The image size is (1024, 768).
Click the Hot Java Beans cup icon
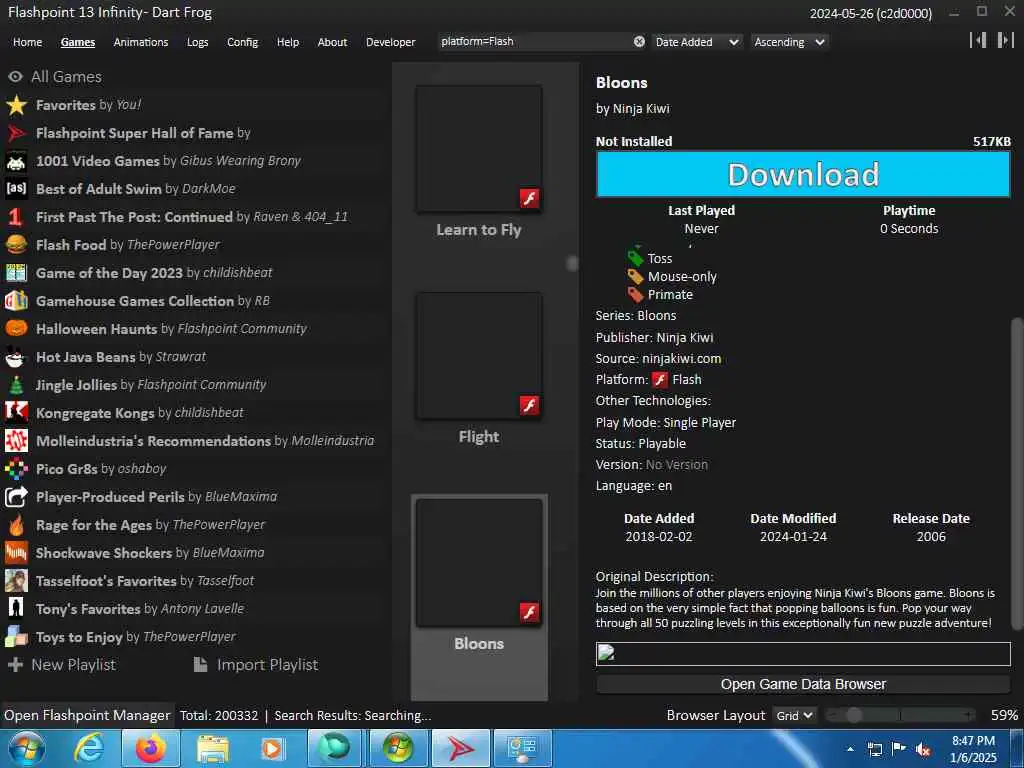(x=16, y=357)
